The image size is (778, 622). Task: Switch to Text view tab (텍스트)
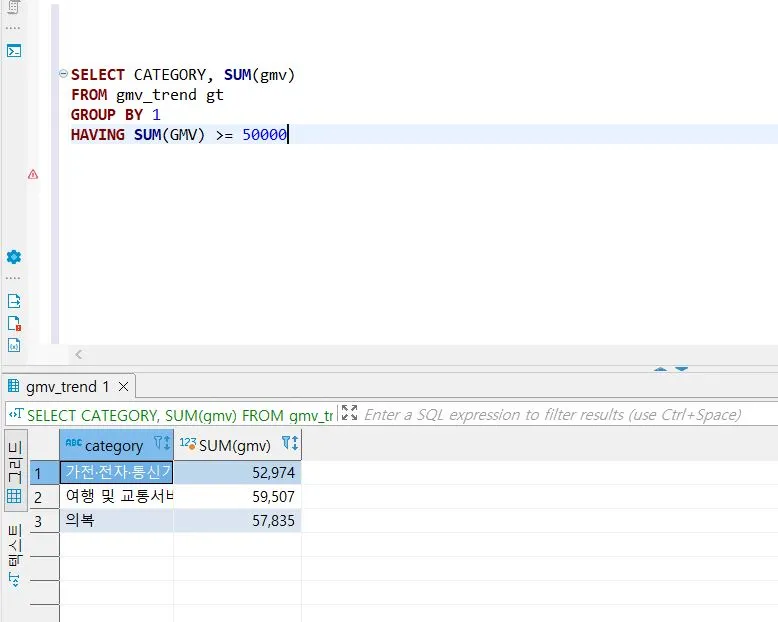[15, 544]
